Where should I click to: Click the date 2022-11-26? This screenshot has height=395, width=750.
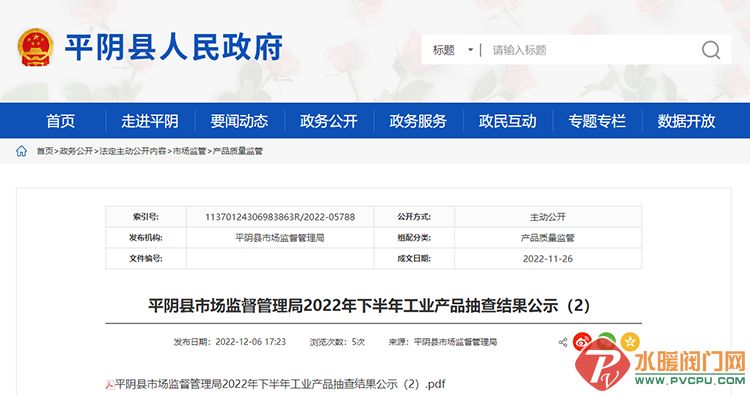[x=548, y=259]
